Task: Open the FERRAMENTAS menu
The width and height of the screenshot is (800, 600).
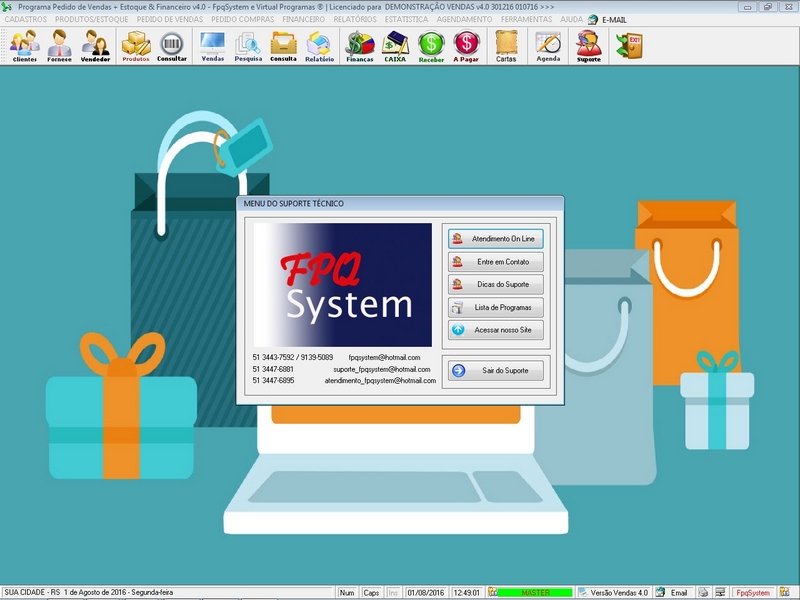Action: coord(527,19)
